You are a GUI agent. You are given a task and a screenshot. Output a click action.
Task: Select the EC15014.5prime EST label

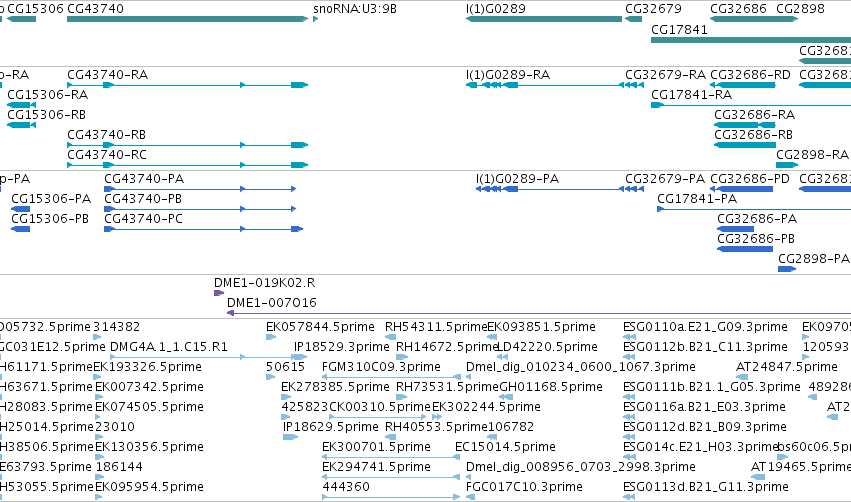tap(505, 447)
